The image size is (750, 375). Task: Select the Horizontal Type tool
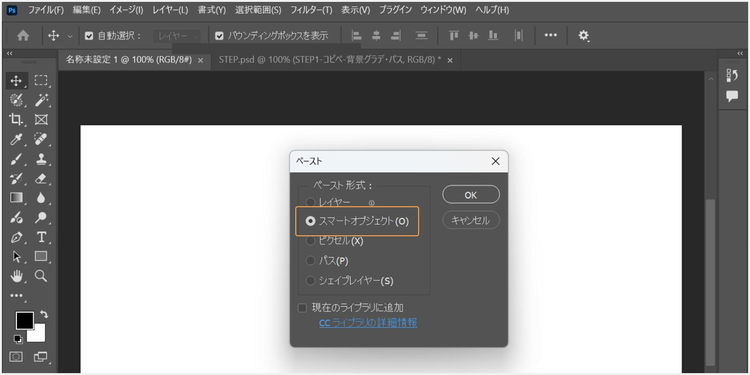point(41,237)
